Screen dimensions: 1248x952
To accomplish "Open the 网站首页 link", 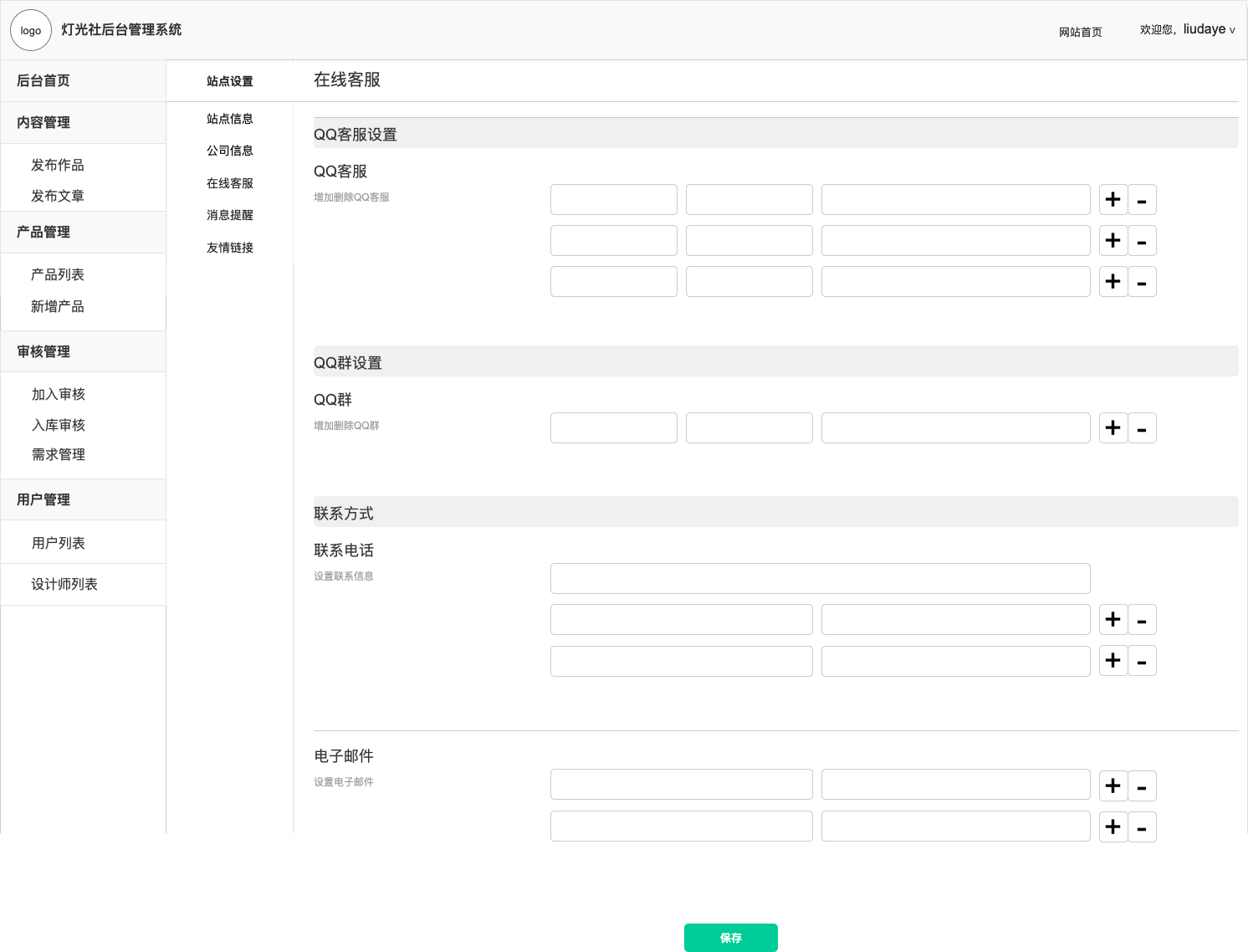I will pyautogui.click(x=1080, y=32).
